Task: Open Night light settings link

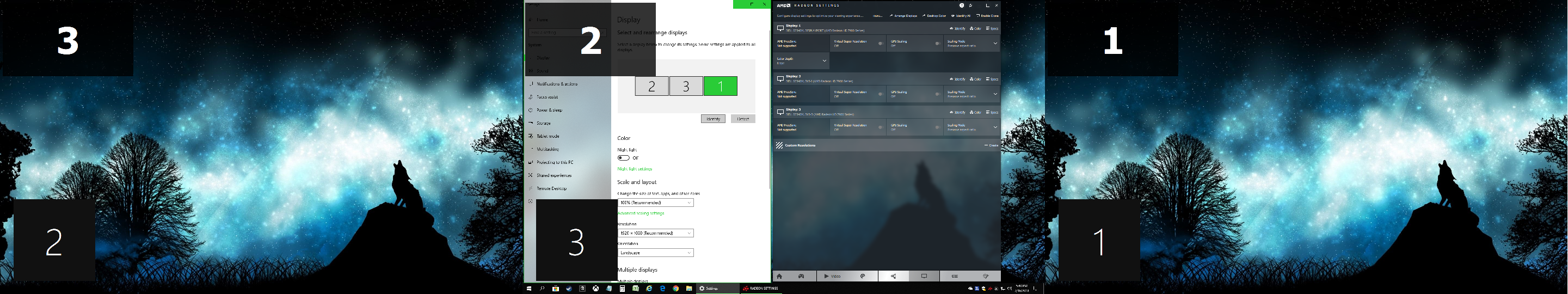Action: tap(635, 169)
